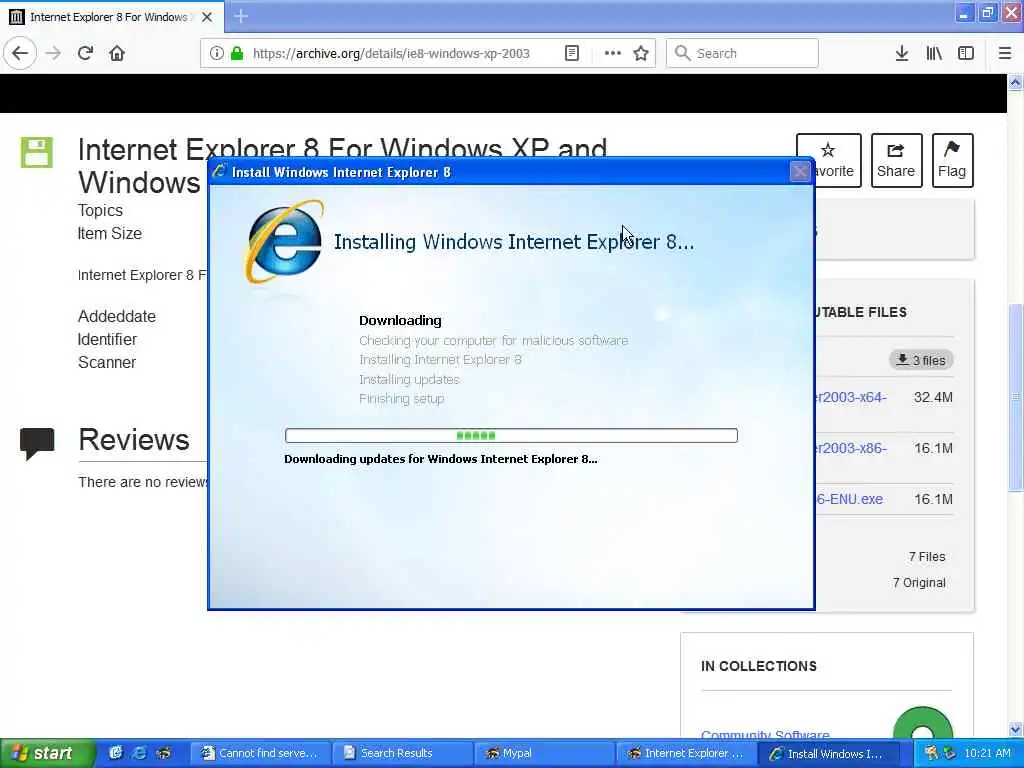This screenshot has height=768, width=1024.
Task: Bookmark this page with star icon
Action: (x=641, y=54)
